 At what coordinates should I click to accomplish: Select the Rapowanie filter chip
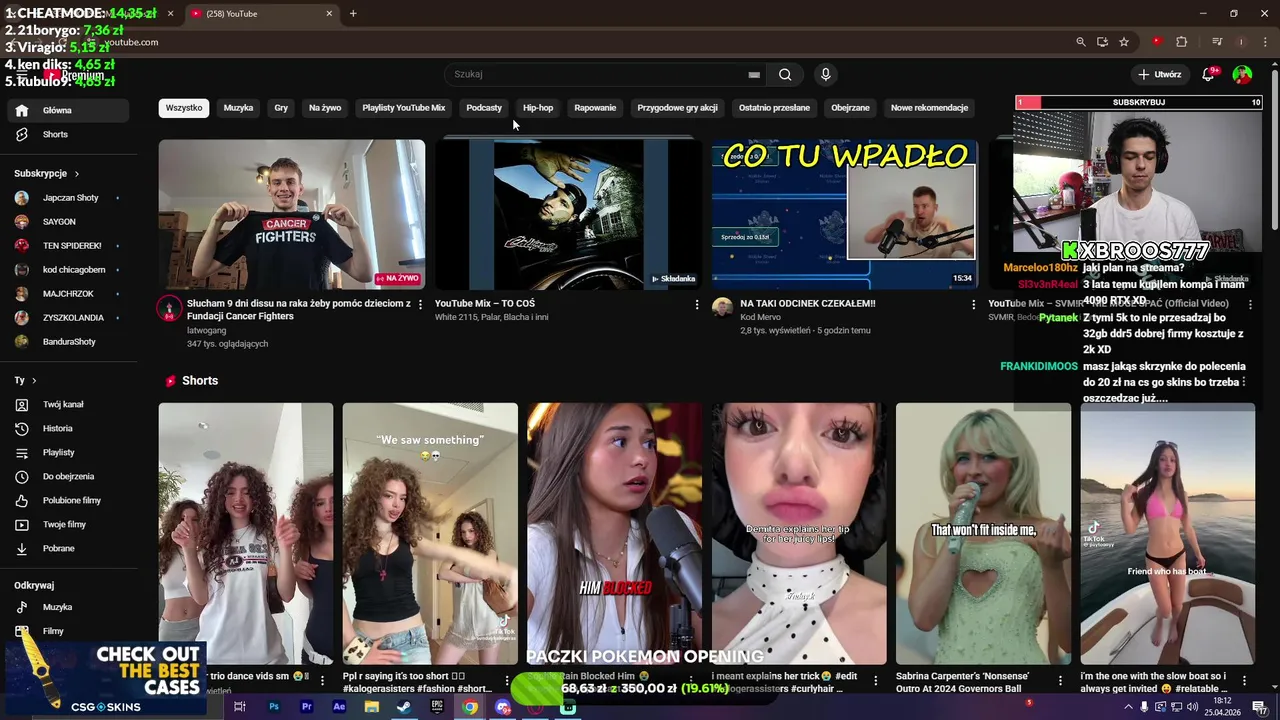[595, 108]
